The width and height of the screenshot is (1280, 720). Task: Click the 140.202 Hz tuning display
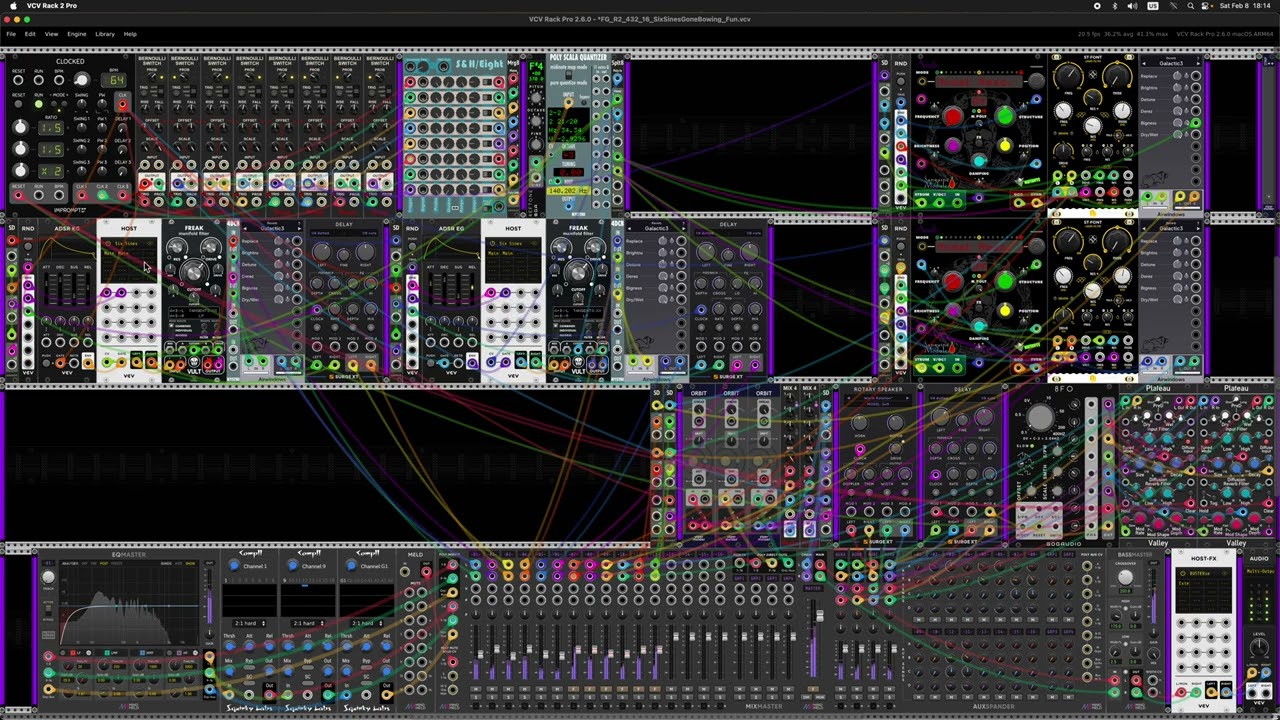[568, 190]
